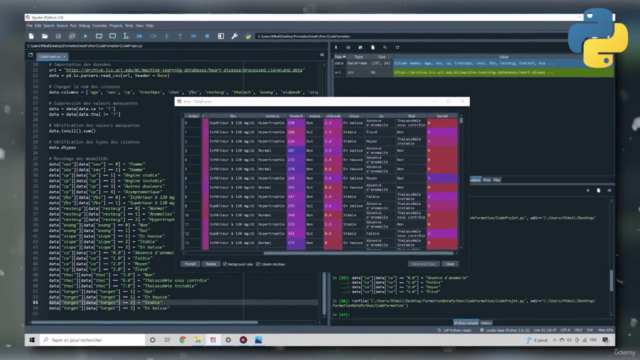Click the Windows Start button
The image size is (640, 360).
click(32, 340)
